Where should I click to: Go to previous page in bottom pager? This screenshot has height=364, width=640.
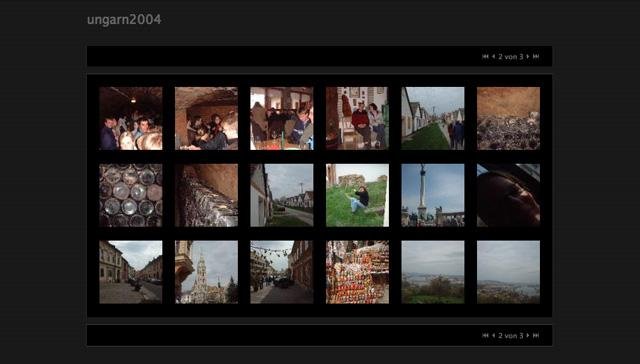(493, 335)
